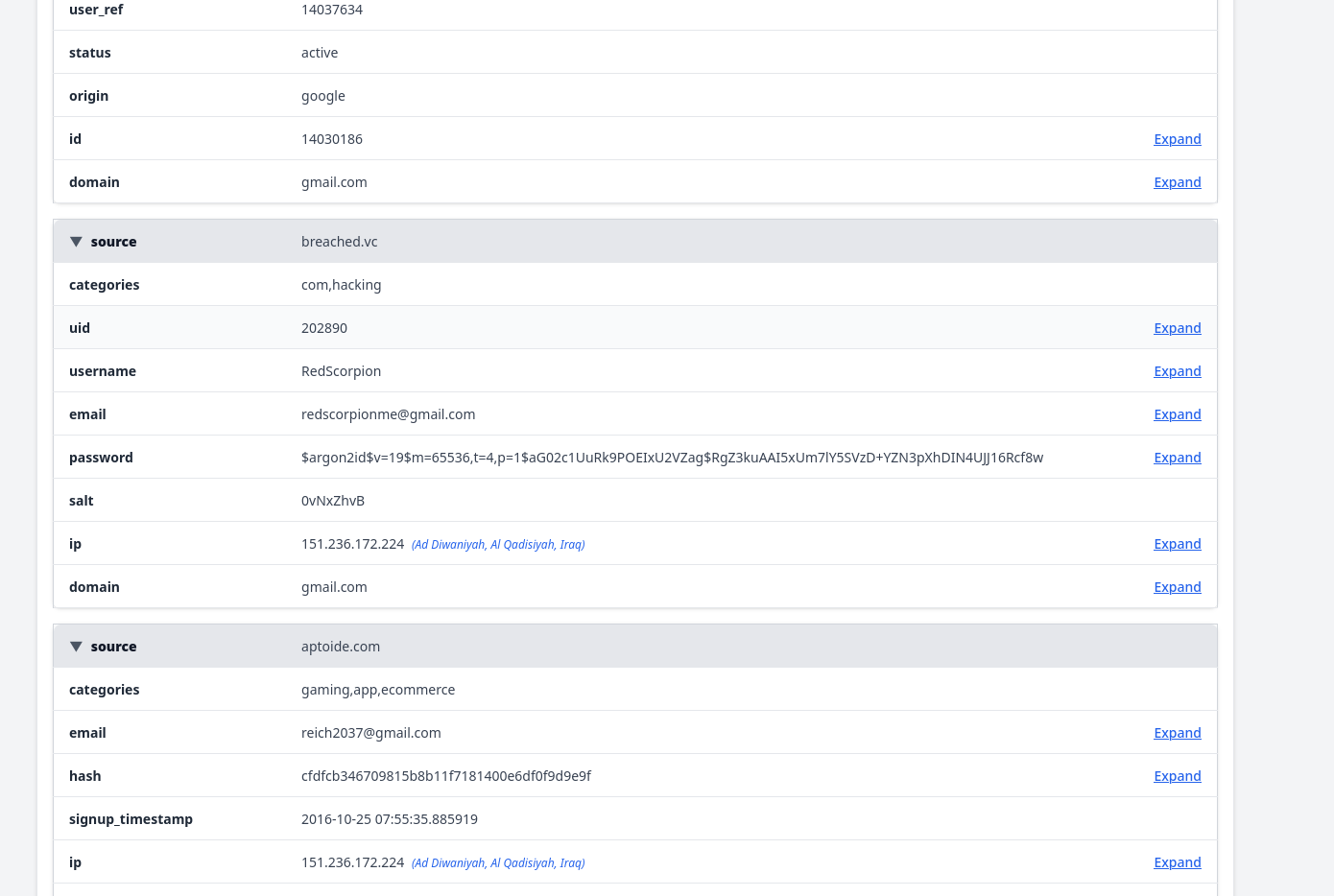Open breached.vc ip location Ad Diwaniyah link
The height and width of the screenshot is (896, 1334).
498,545
